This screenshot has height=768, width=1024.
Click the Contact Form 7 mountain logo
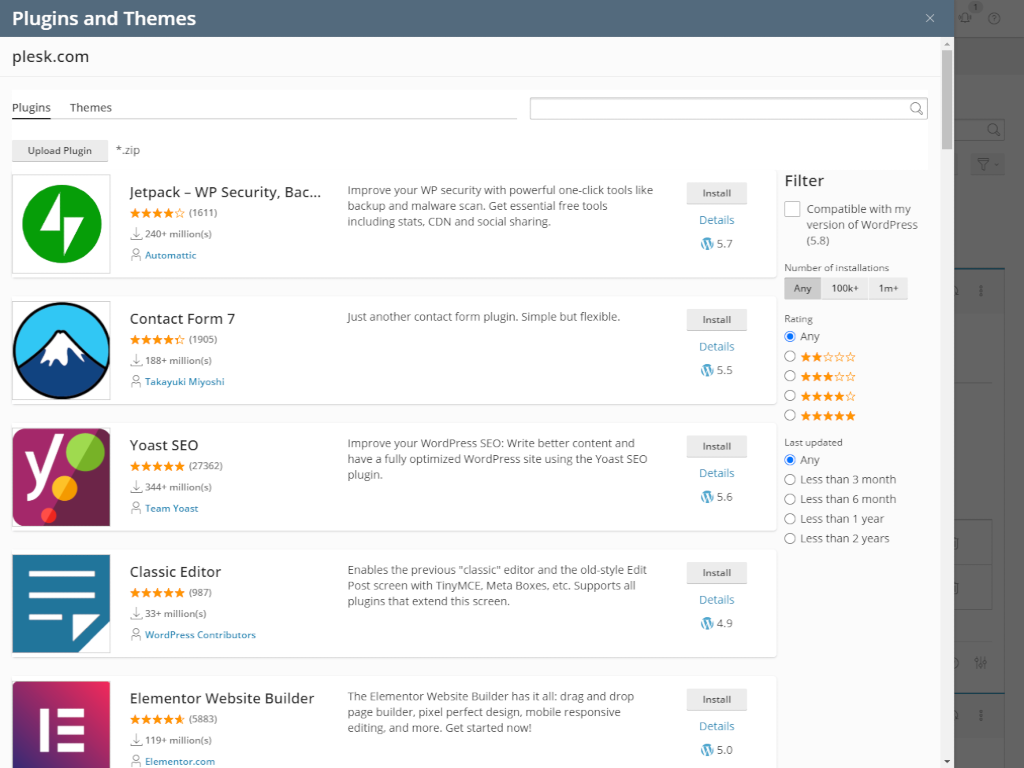click(60, 350)
